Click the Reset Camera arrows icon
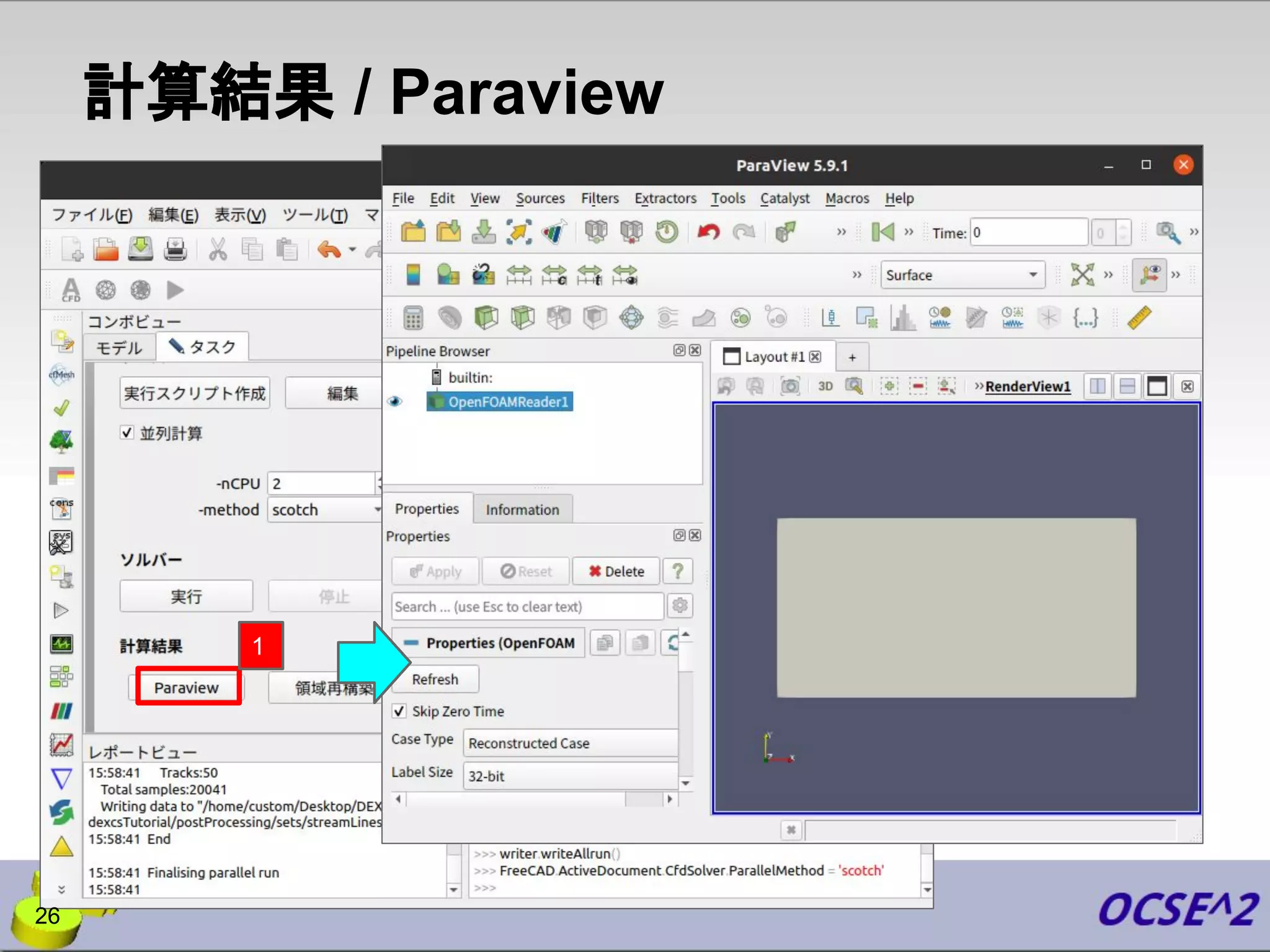1270x952 pixels. (1083, 275)
